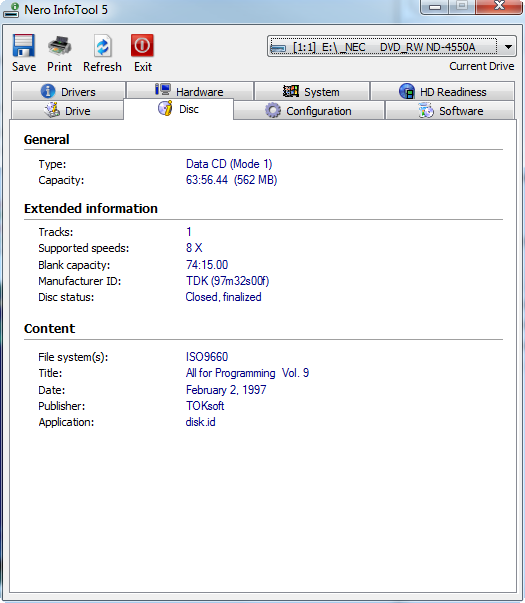This screenshot has width=525, height=603.
Task: Select the Disc tab
Action: click(178, 109)
